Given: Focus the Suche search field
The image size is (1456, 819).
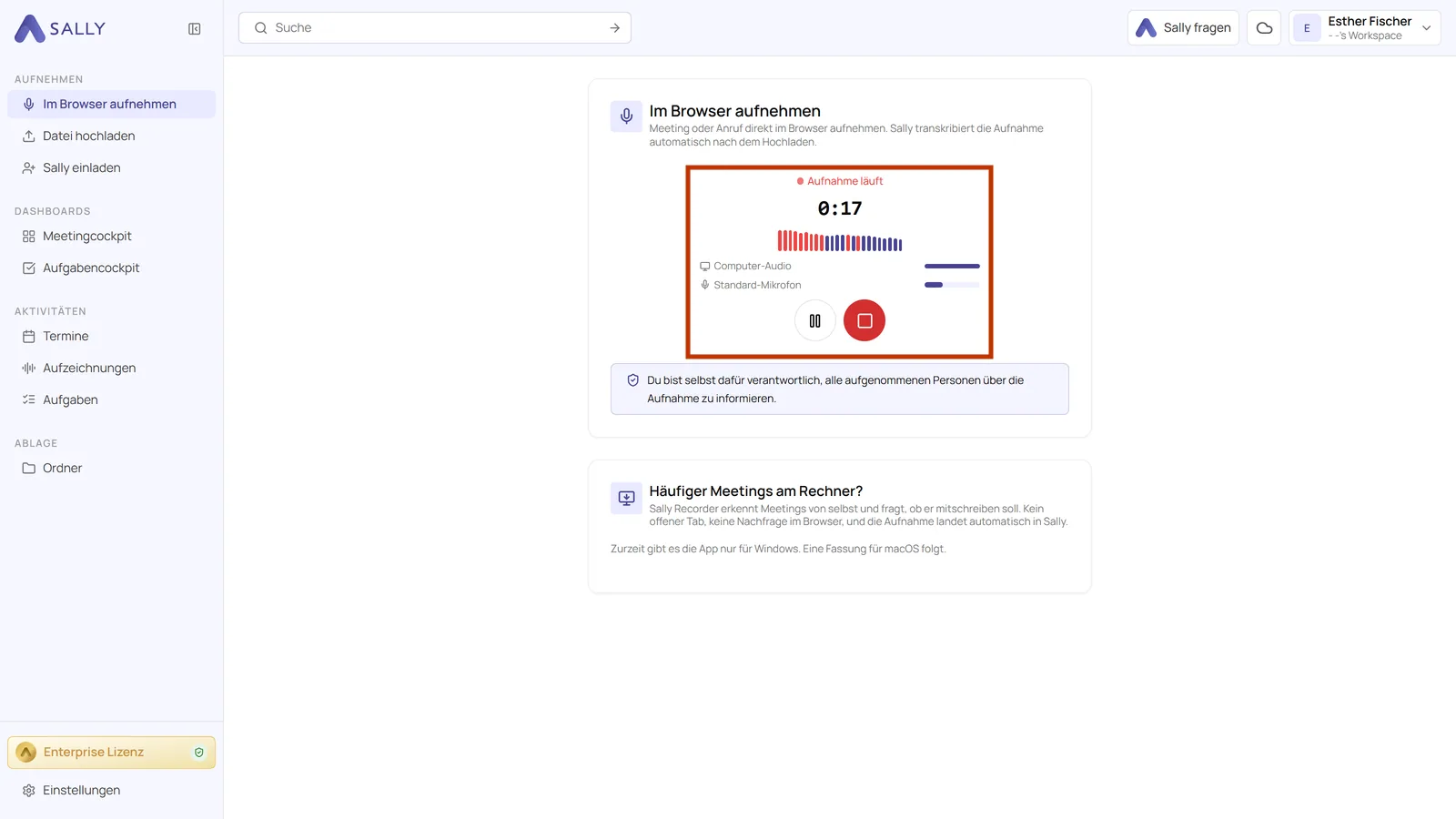Looking at the screenshot, I should 435,28.
